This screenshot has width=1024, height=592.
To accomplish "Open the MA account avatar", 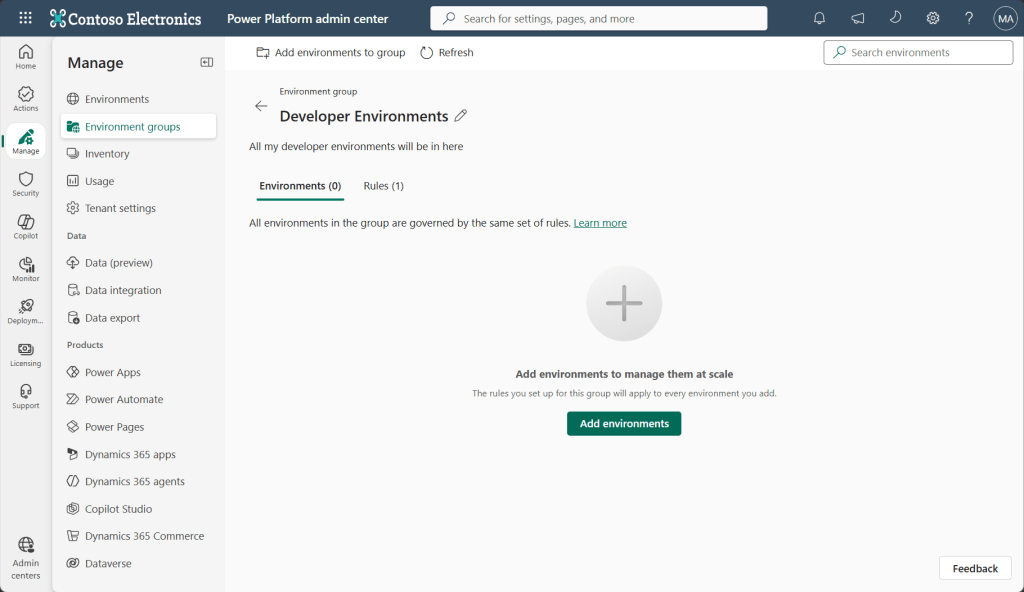I will [1005, 18].
